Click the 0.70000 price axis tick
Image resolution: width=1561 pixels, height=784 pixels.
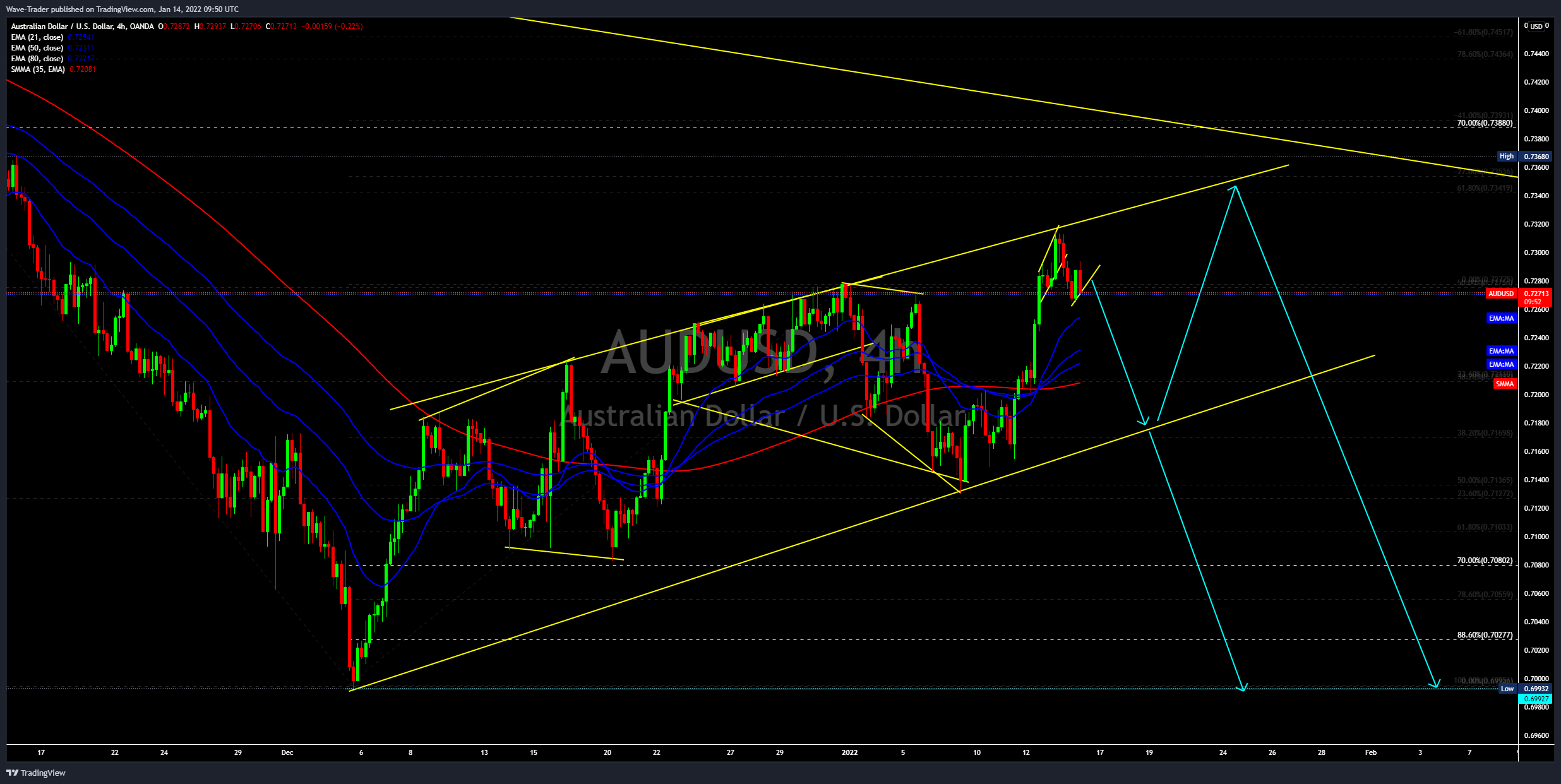click(1536, 679)
